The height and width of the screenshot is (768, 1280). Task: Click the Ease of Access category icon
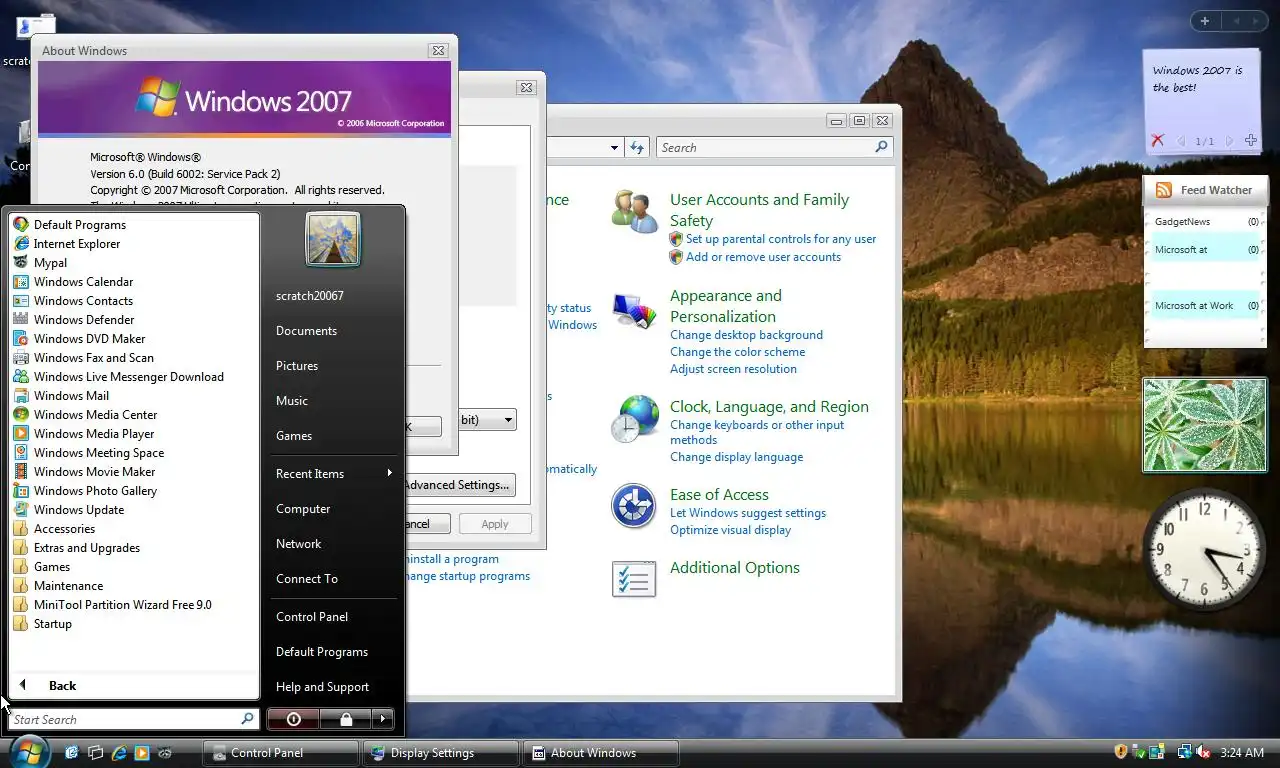(633, 506)
